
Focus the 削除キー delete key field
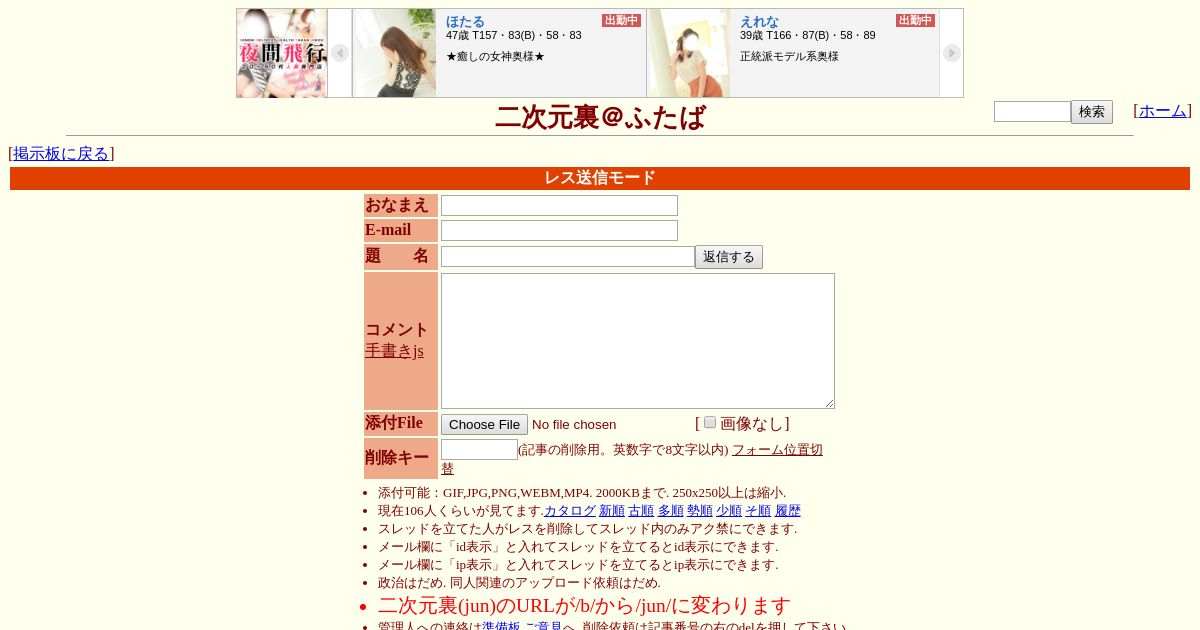(479, 449)
